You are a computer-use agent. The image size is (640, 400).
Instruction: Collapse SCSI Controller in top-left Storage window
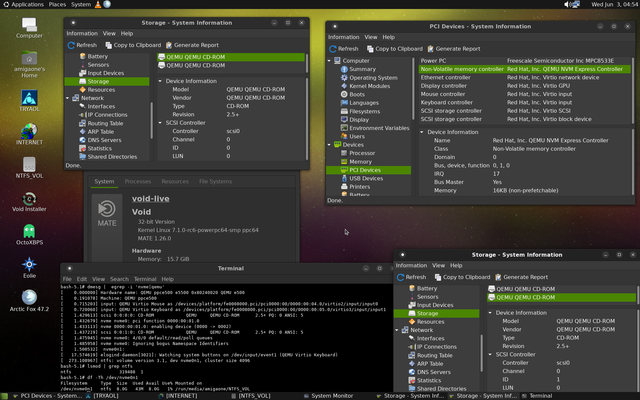click(160, 122)
